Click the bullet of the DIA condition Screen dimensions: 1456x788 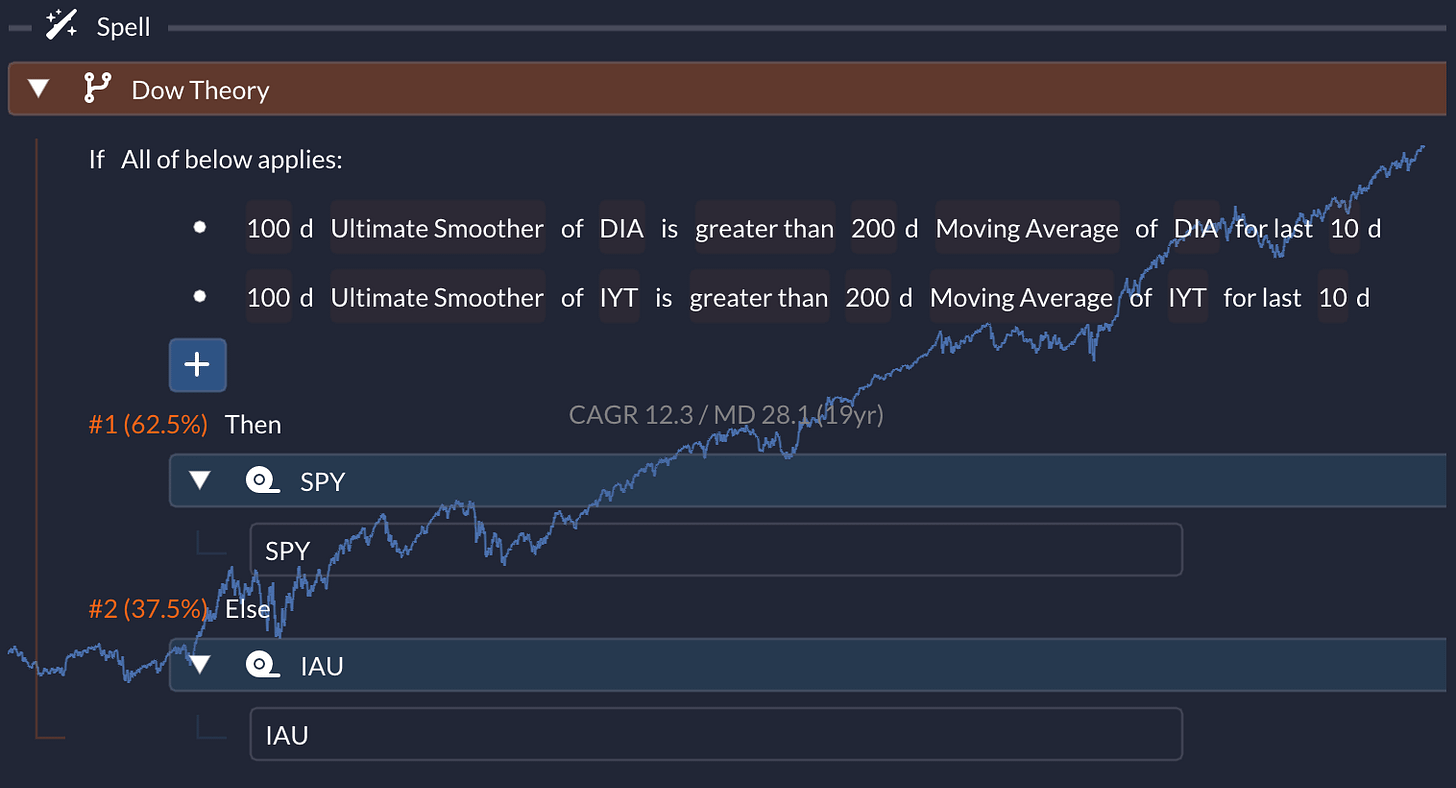click(199, 228)
